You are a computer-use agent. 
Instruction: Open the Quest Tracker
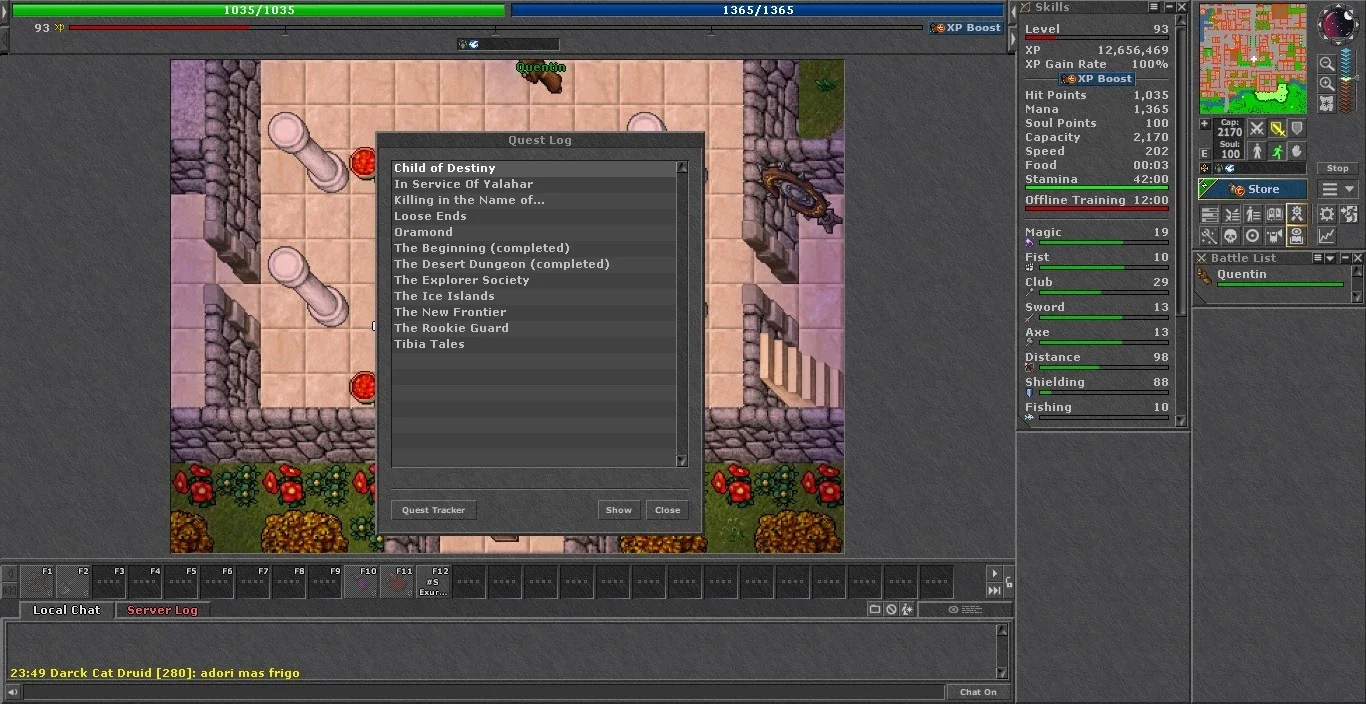pos(433,510)
